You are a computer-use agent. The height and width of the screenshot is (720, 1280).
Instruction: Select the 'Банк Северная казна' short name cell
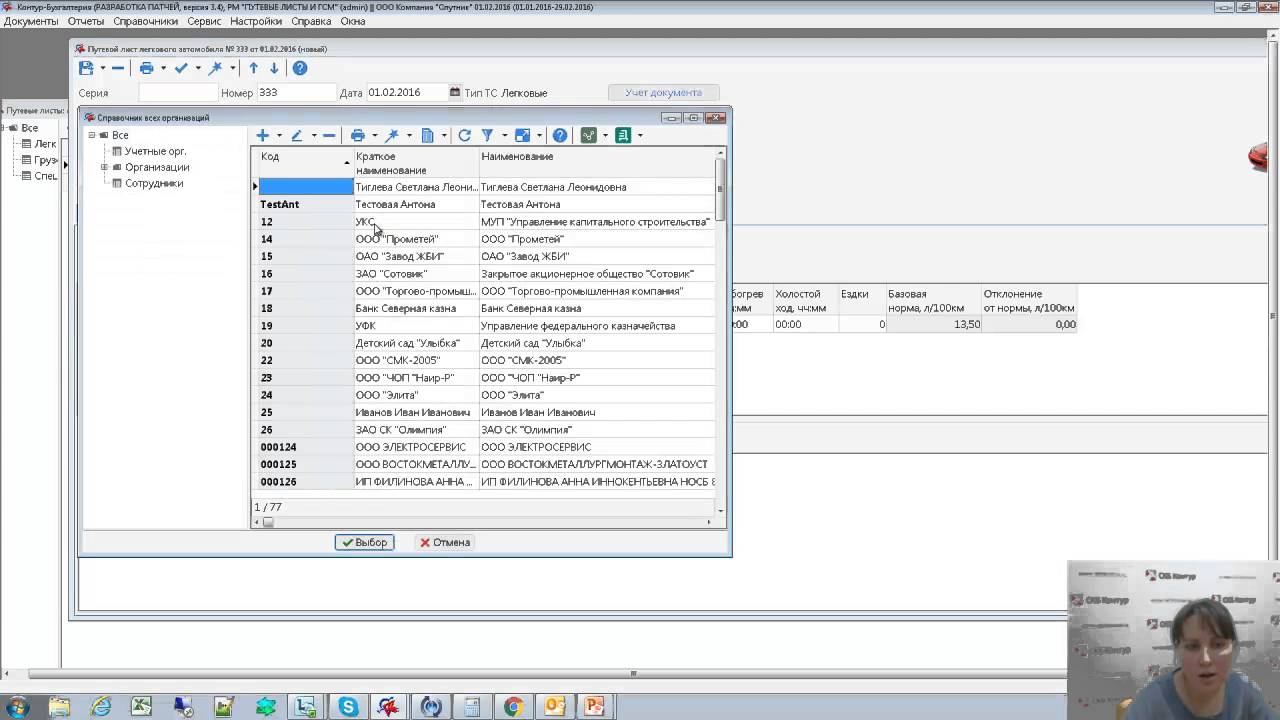coord(416,308)
